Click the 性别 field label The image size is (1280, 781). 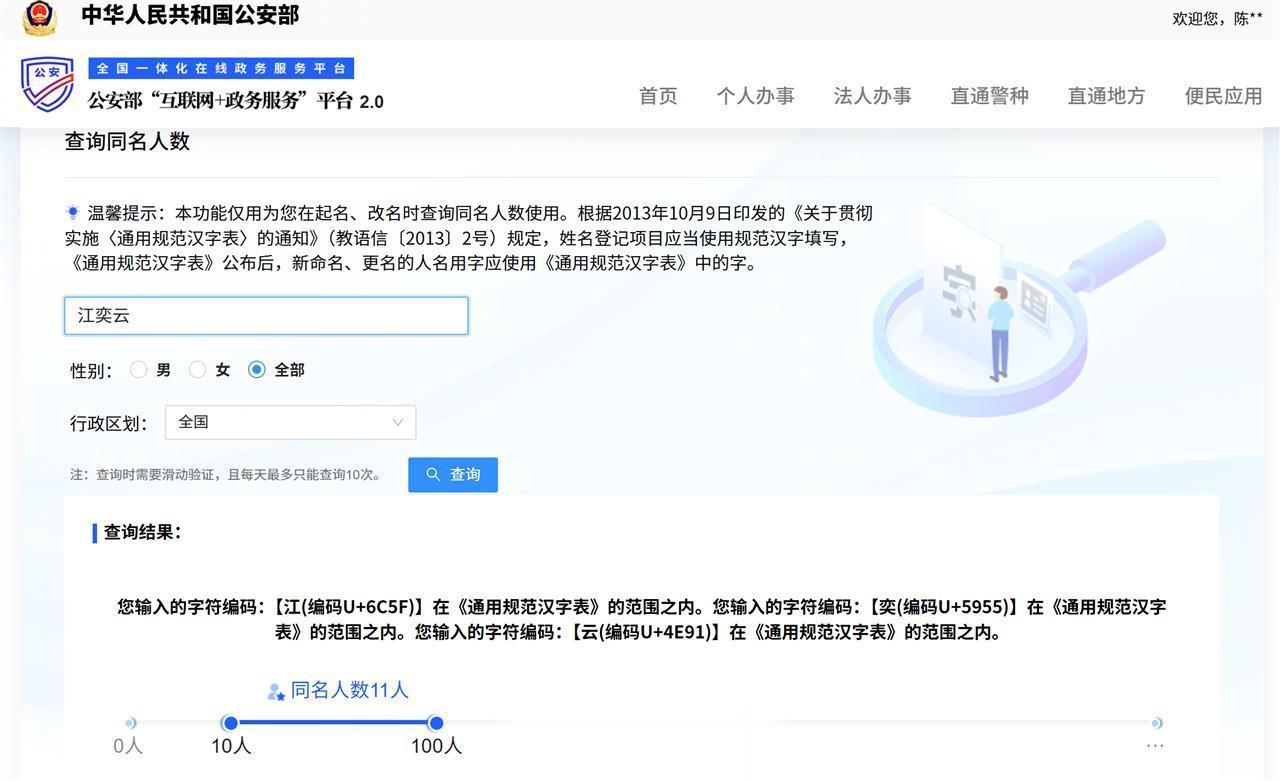[91, 370]
